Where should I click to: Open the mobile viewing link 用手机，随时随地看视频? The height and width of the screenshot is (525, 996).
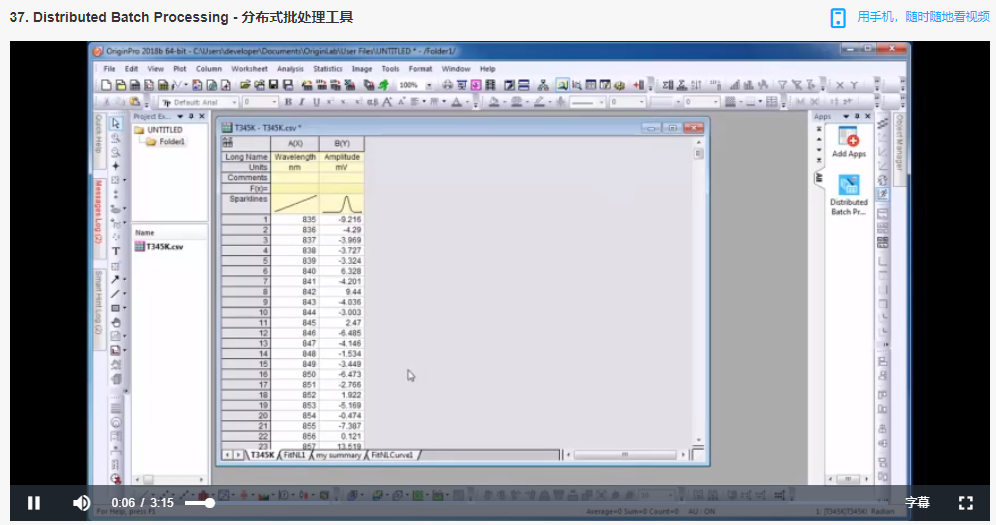pyautogui.click(x=910, y=17)
